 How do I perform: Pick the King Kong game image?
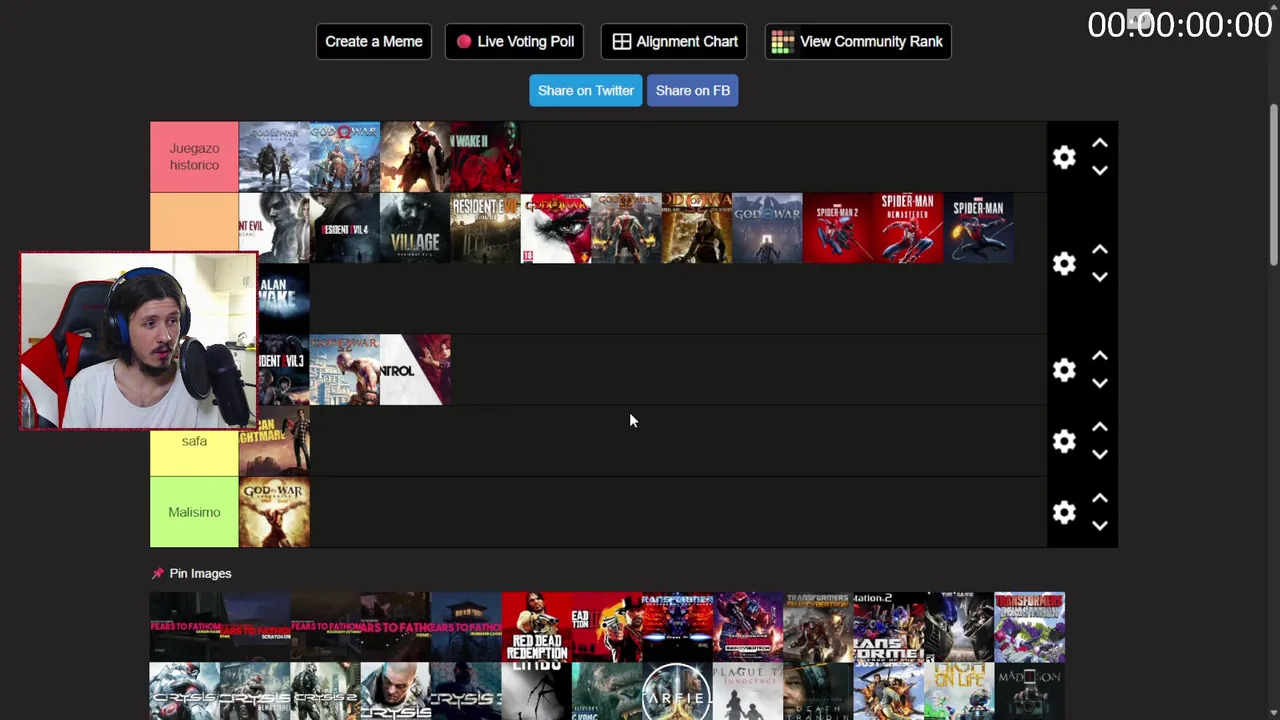pos(607,692)
